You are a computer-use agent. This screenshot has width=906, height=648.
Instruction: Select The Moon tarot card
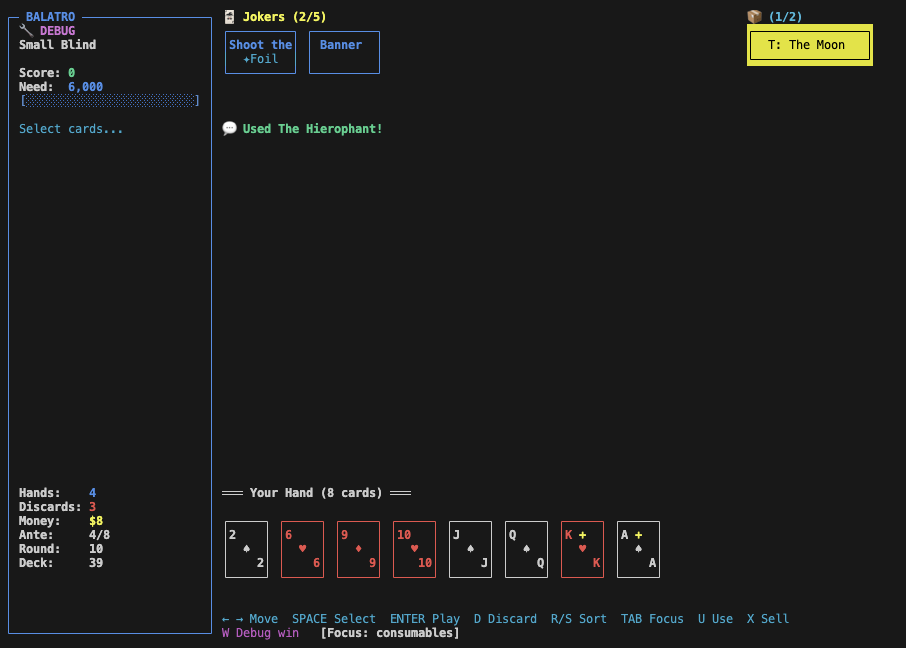click(x=809, y=45)
